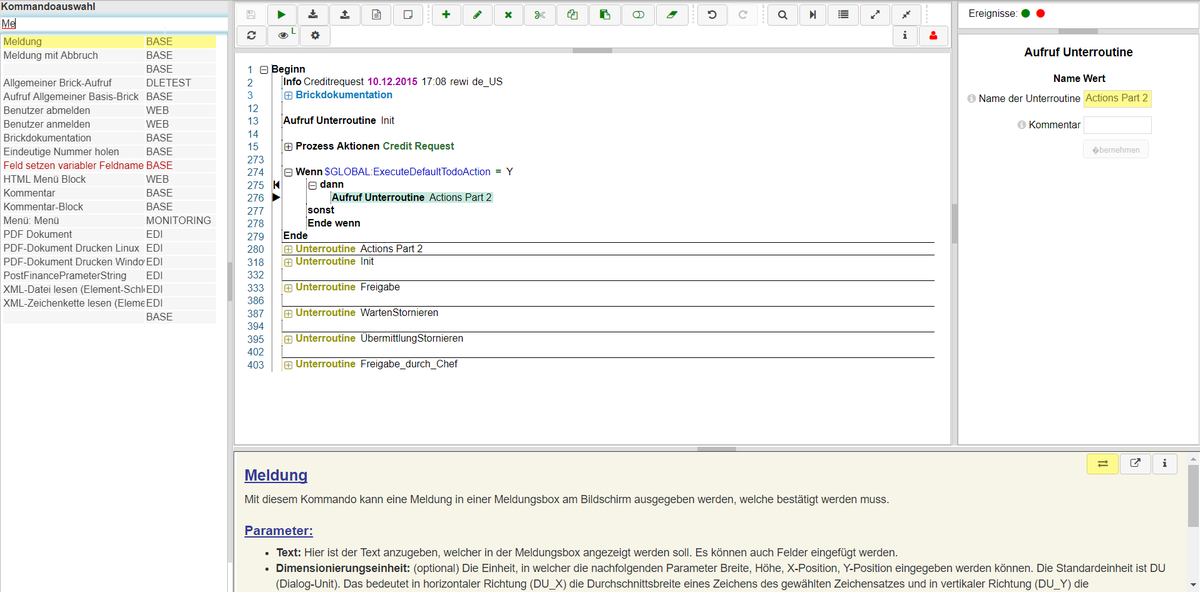
Task: Select 'HTML Menü Block' command entry
Action: click(45, 179)
